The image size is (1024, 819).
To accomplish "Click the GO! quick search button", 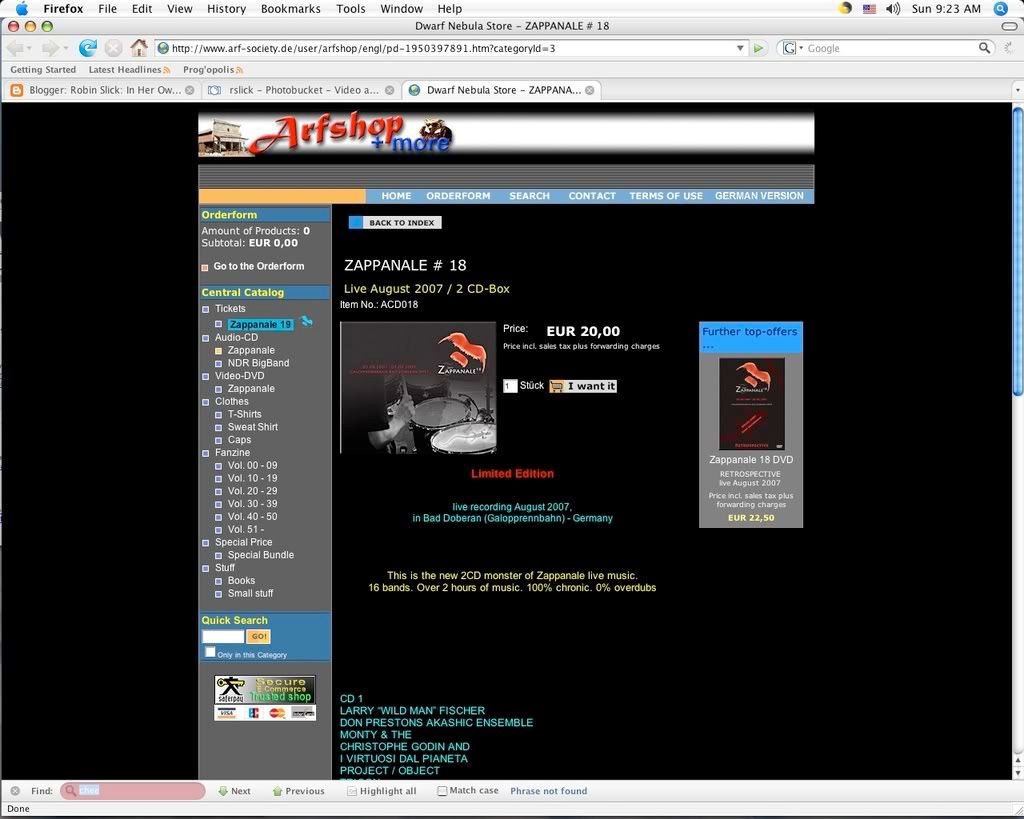I will coord(259,636).
